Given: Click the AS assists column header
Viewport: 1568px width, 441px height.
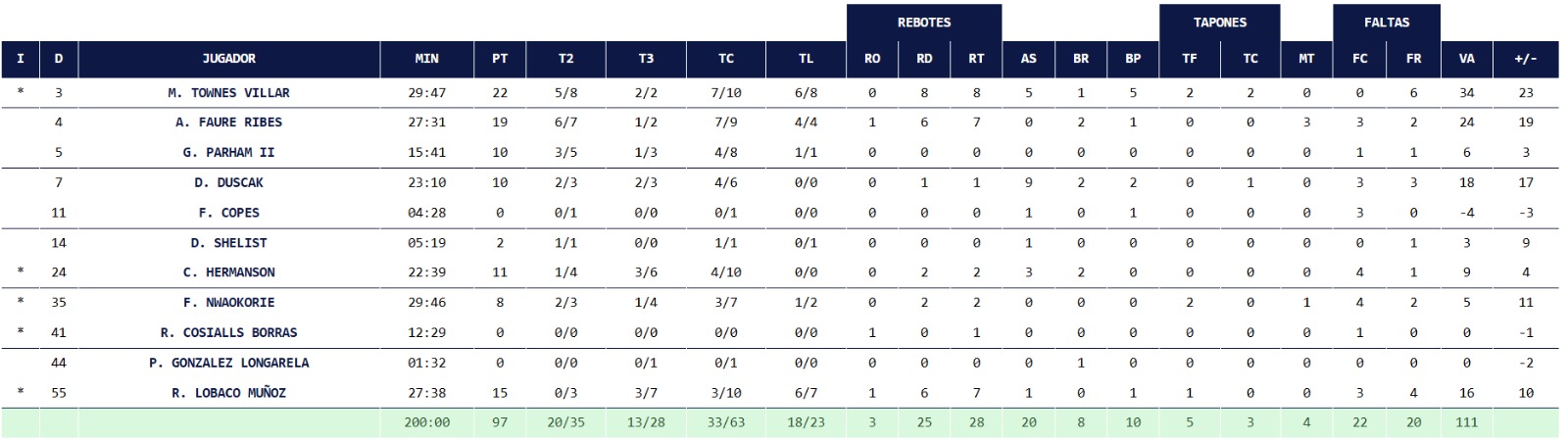Looking at the screenshot, I should [1028, 59].
